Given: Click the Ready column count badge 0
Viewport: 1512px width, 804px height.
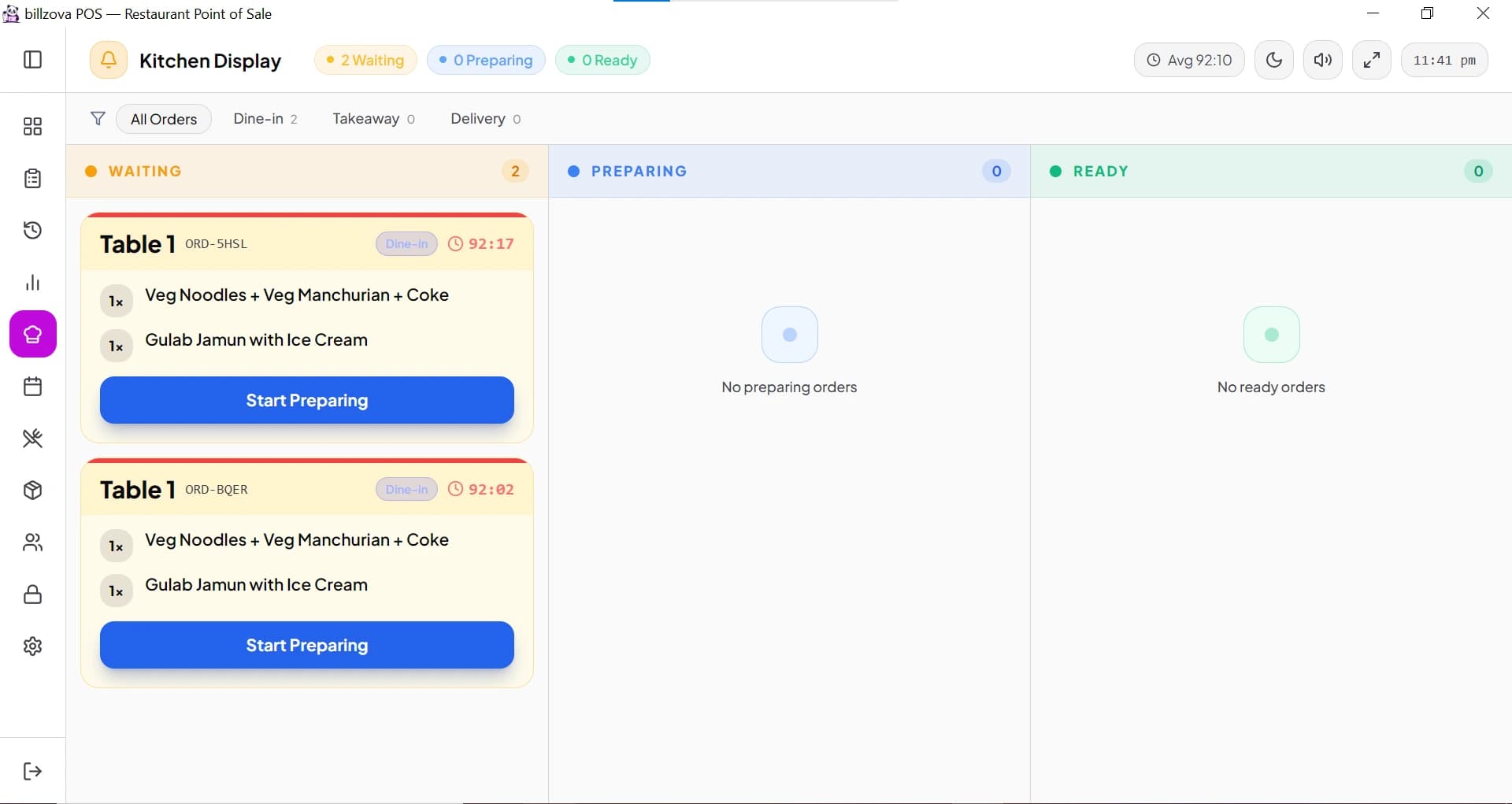Looking at the screenshot, I should [x=1478, y=171].
